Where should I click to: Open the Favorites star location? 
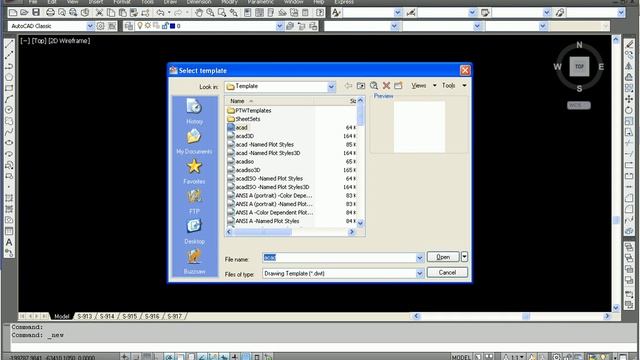click(194, 171)
